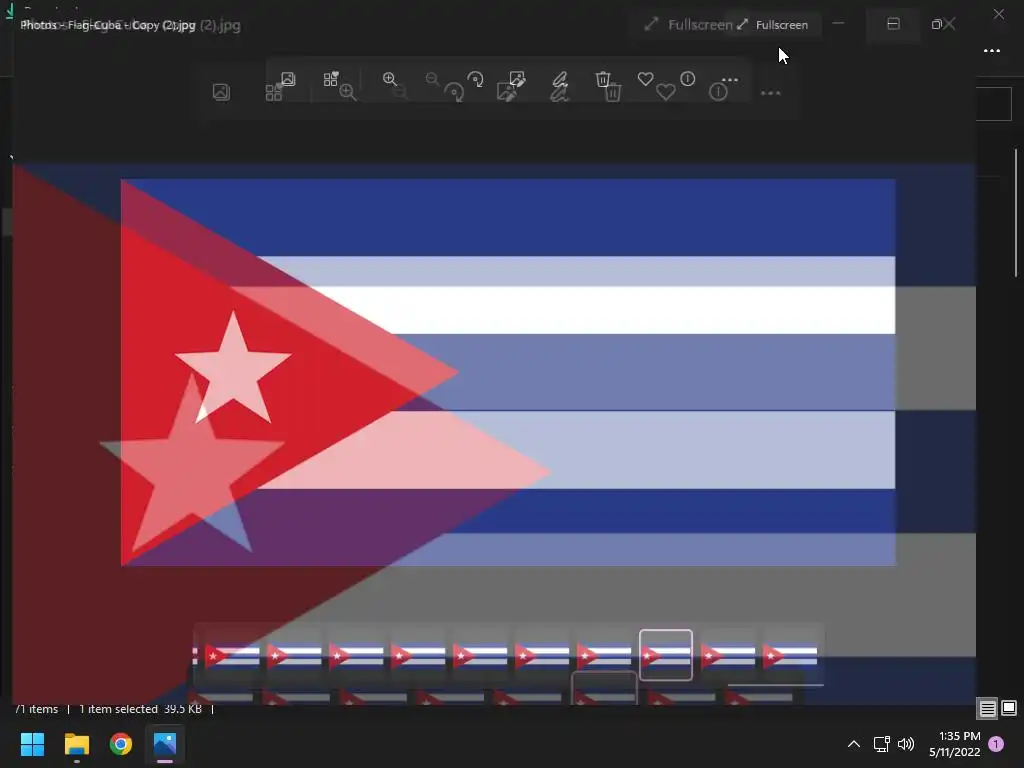Image resolution: width=1024 pixels, height=768 pixels.
Task: Open the clock showing 1:35 PM
Action: (954, 744)
